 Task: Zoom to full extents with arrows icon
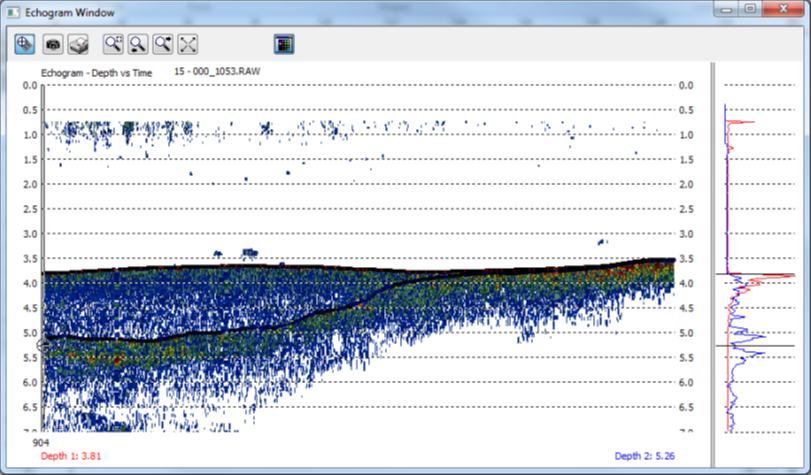coord(188,44)
